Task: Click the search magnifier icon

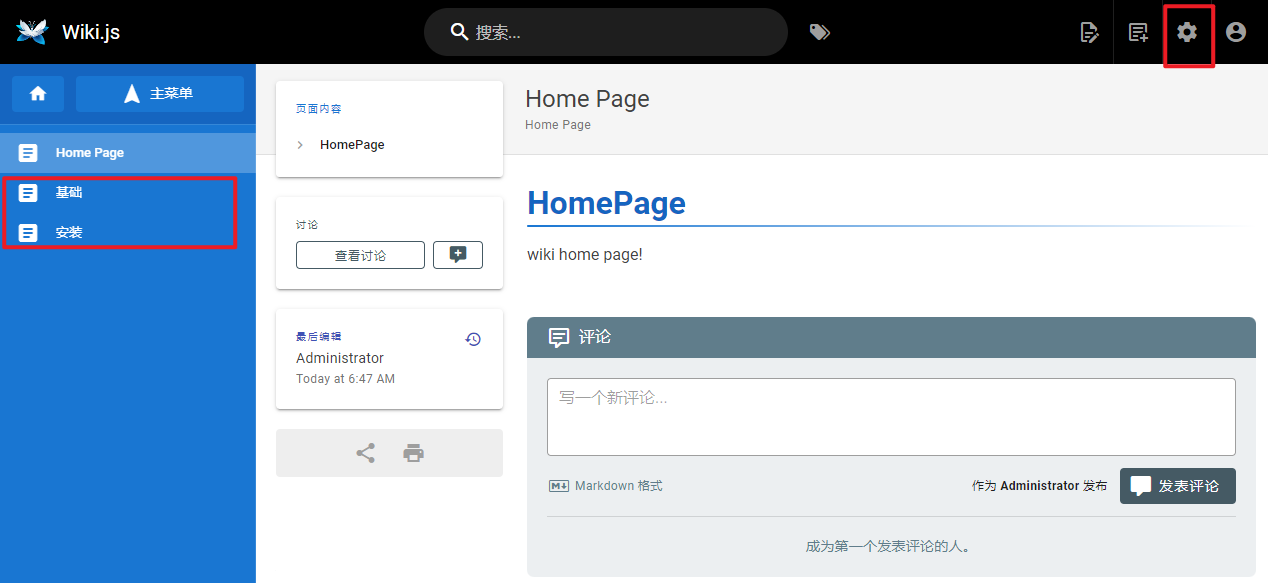Action: point(460,32)
